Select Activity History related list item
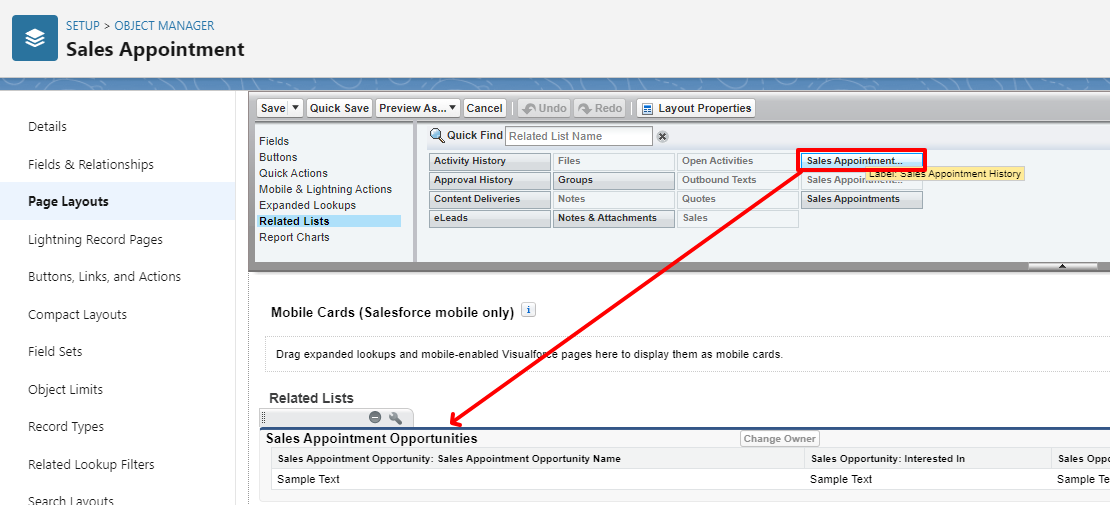Image resolution: width=1110 pixels, height=505 pixels. (490, 161)
